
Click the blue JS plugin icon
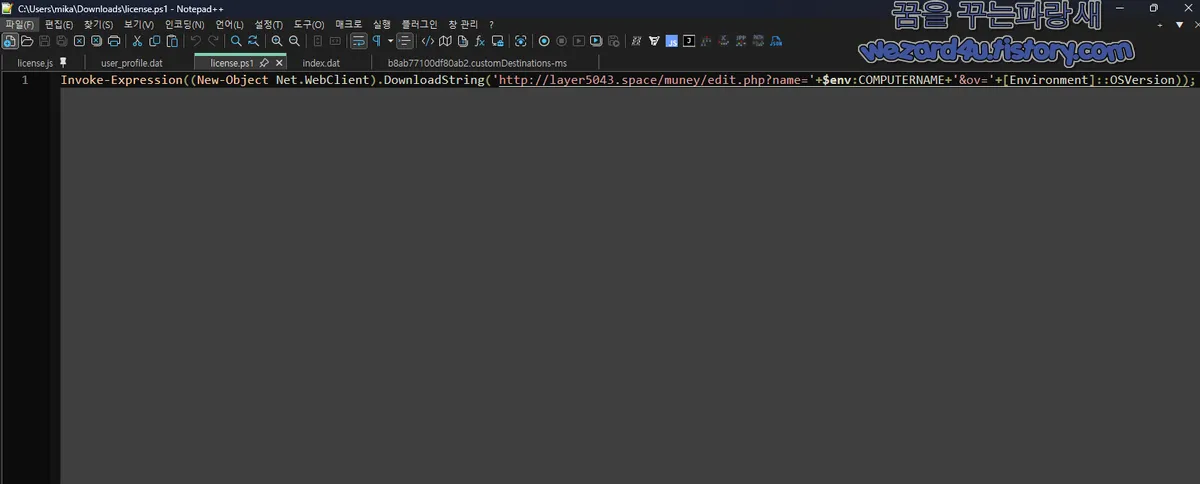[x=672, y=41]
